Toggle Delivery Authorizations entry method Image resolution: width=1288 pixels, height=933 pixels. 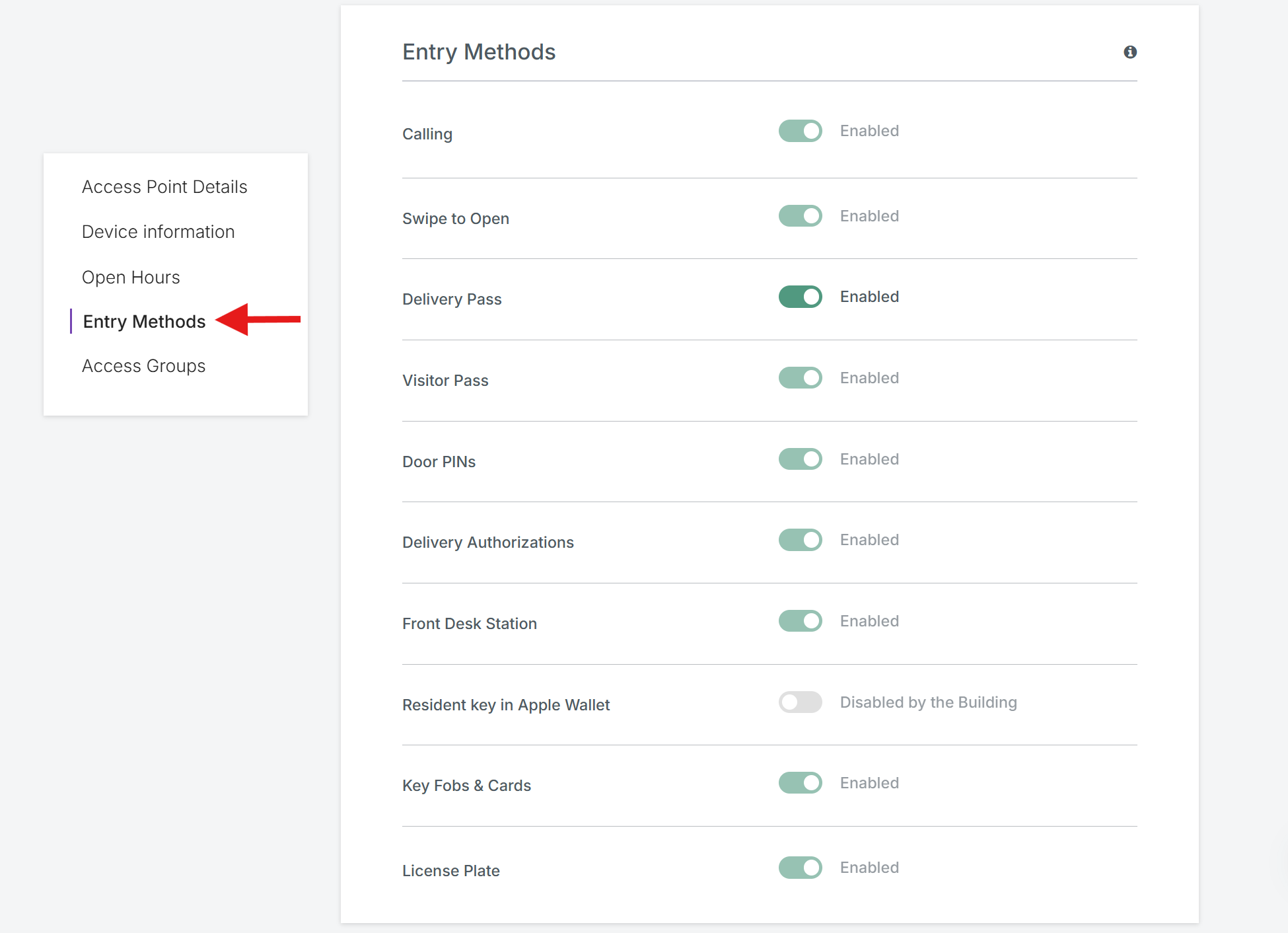(800, 540)
